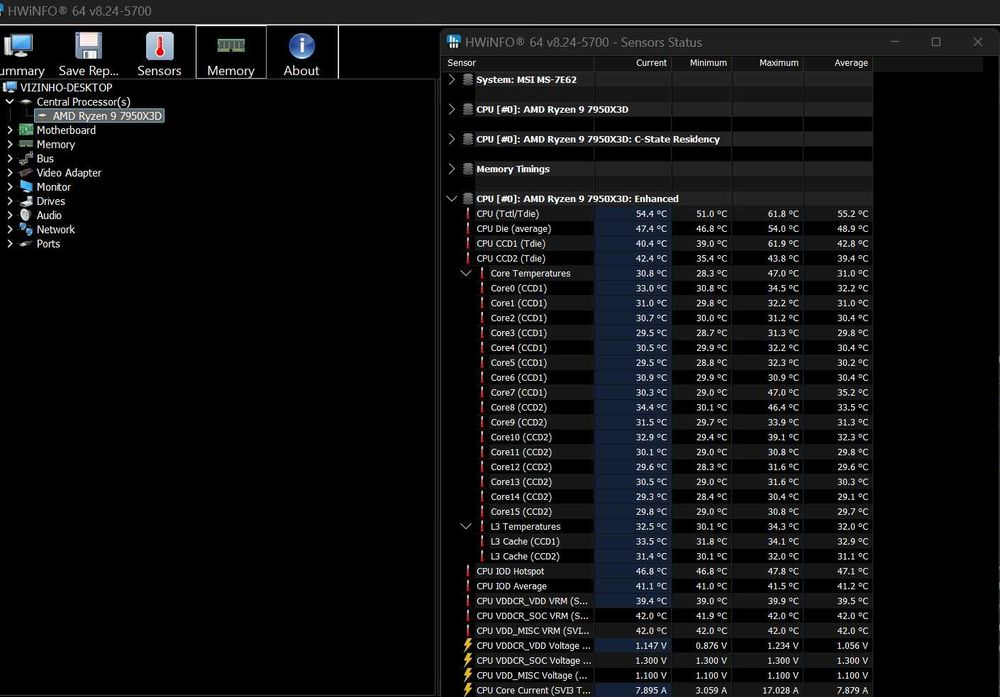Collapse the Core Temperatures subgroup
The height and width of the screenshot is (697, 1000).
point(466,273)
